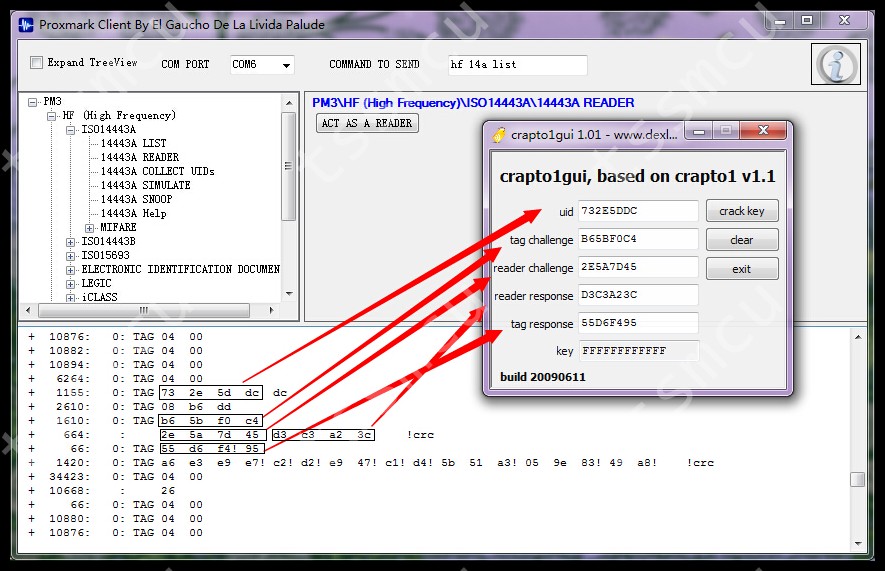Select 14443A LIST in the tree
885x571 pixels.
133,144
